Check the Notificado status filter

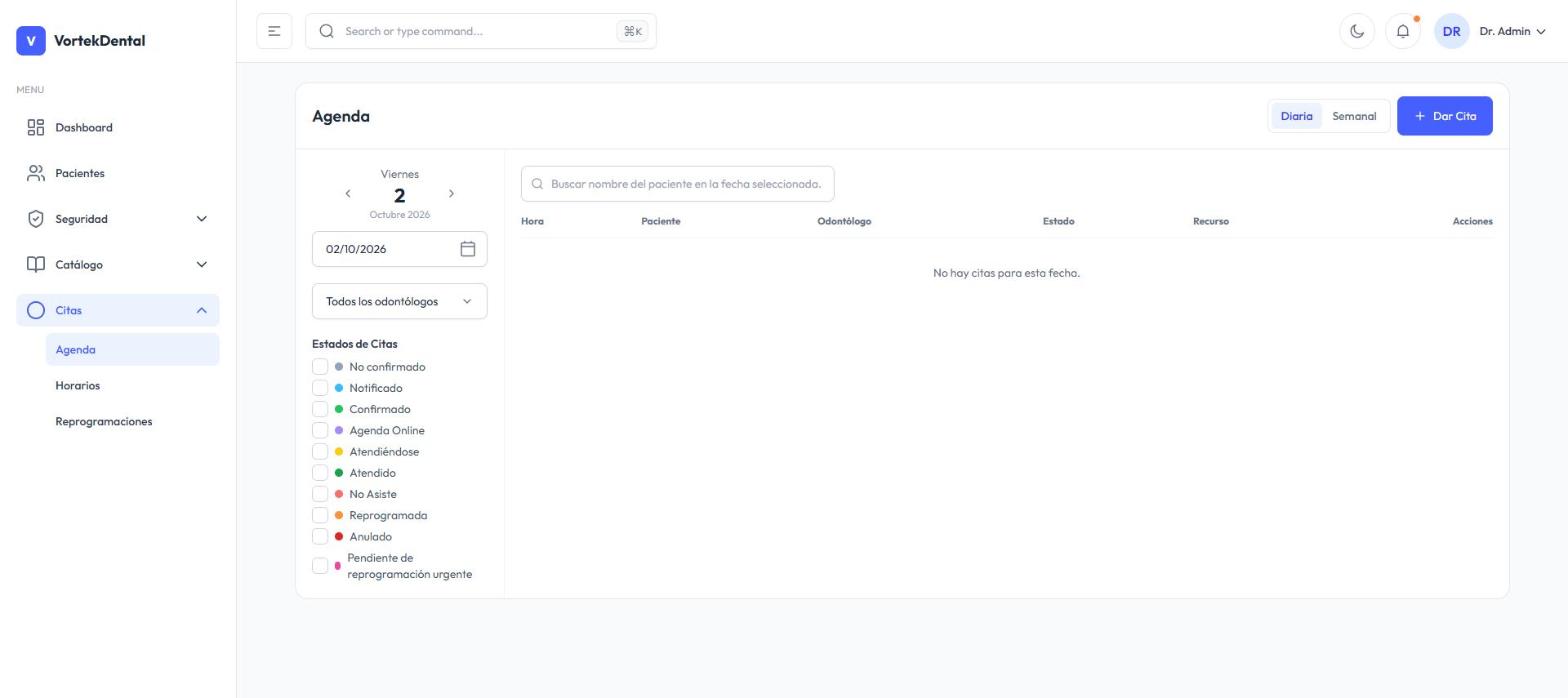point(320,388)
